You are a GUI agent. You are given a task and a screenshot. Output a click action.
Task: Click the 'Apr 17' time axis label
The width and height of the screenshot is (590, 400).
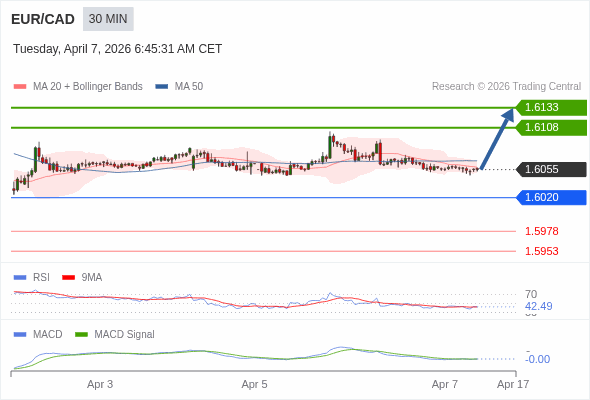click(513, 385)
